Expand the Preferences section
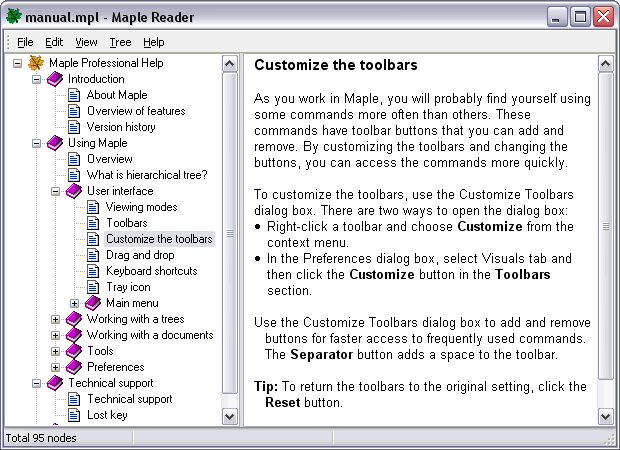The width and height of the screenshot is (620, 450). tap(55, 367)
